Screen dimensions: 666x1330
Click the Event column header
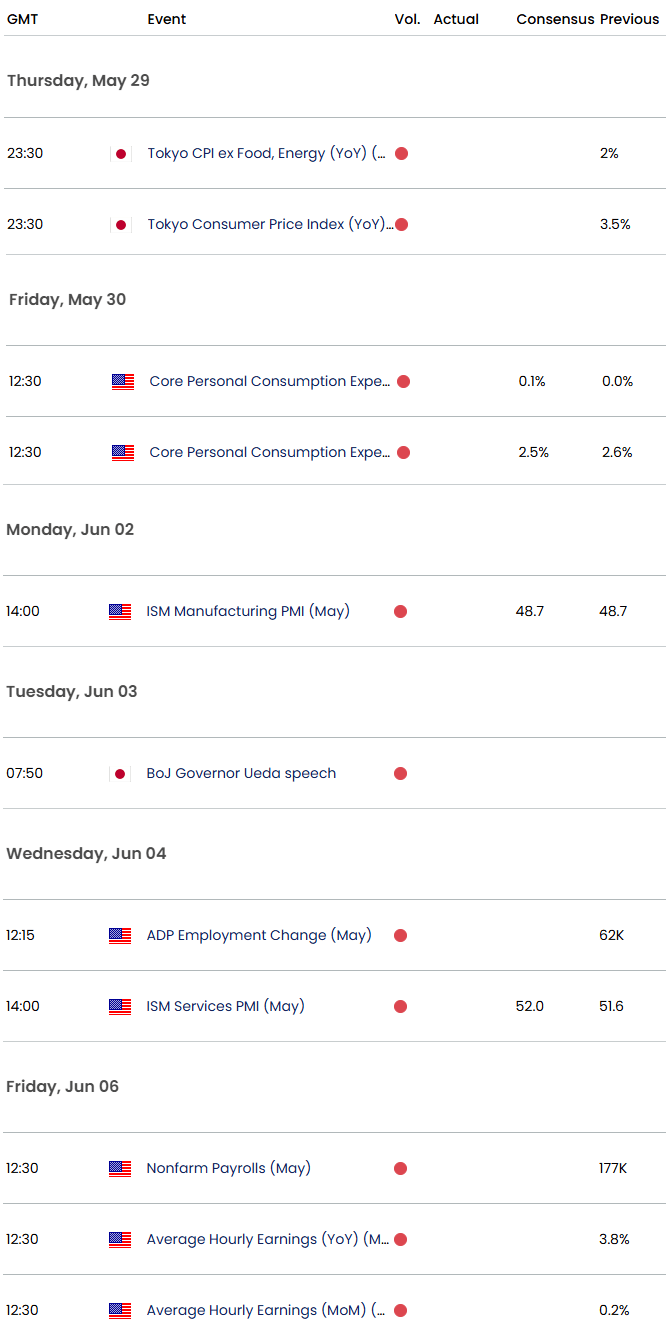pyautogui.click(x=166, y=19)
